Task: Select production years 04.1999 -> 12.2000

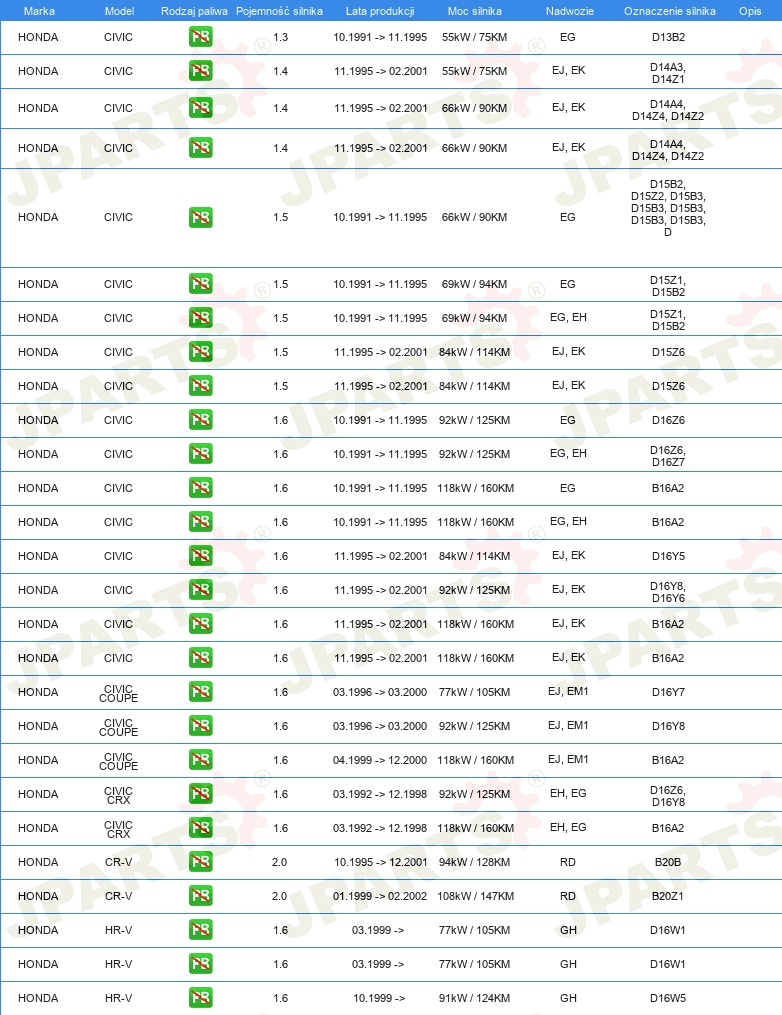Action: (380, 760)
